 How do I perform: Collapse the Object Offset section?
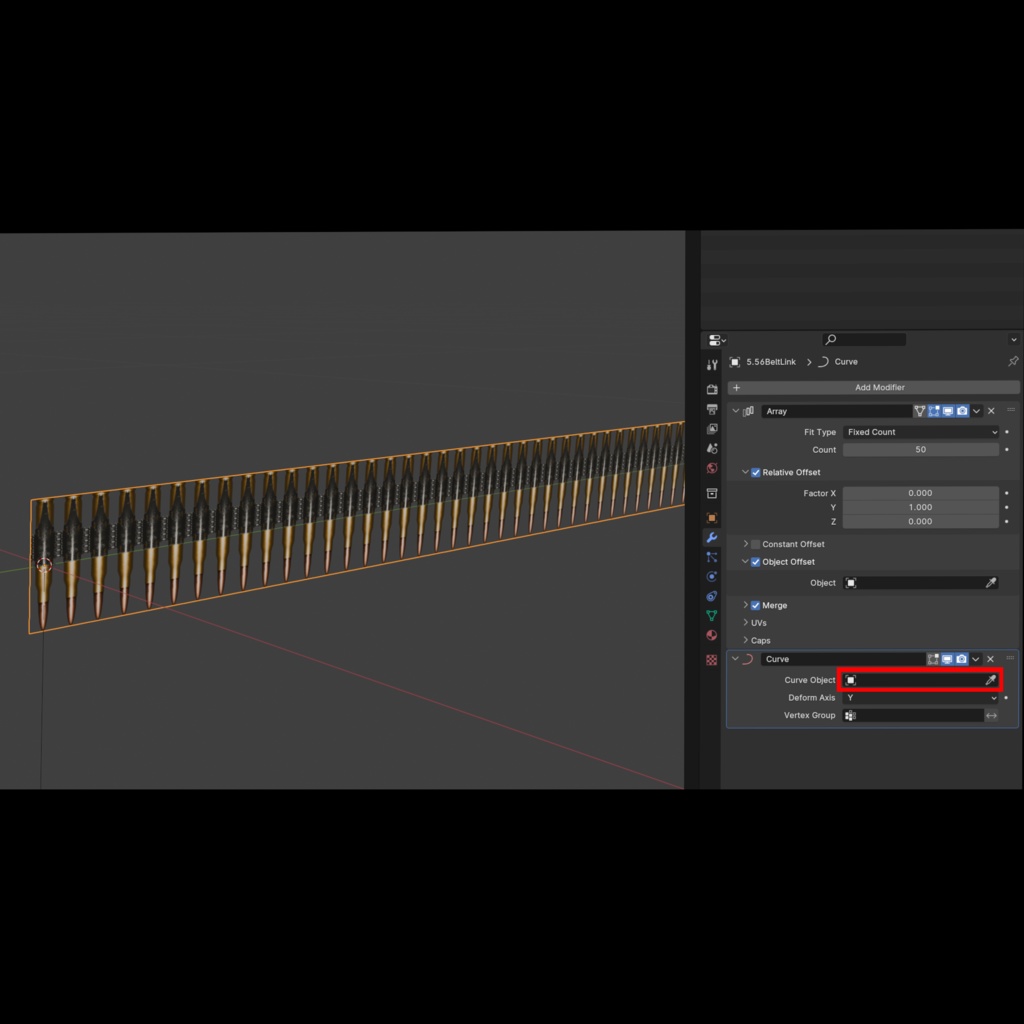745,562
